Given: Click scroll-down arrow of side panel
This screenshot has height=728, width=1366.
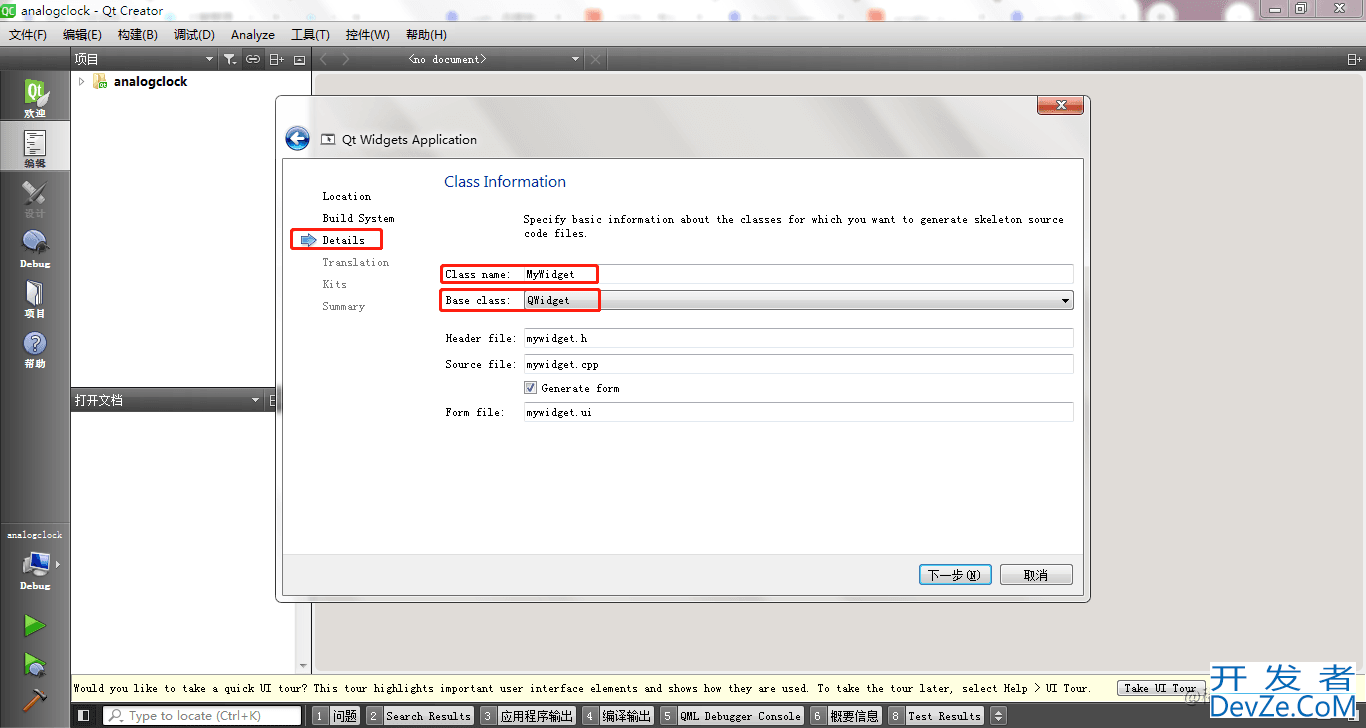Looking at the screenshot, I should pos(303,665).
